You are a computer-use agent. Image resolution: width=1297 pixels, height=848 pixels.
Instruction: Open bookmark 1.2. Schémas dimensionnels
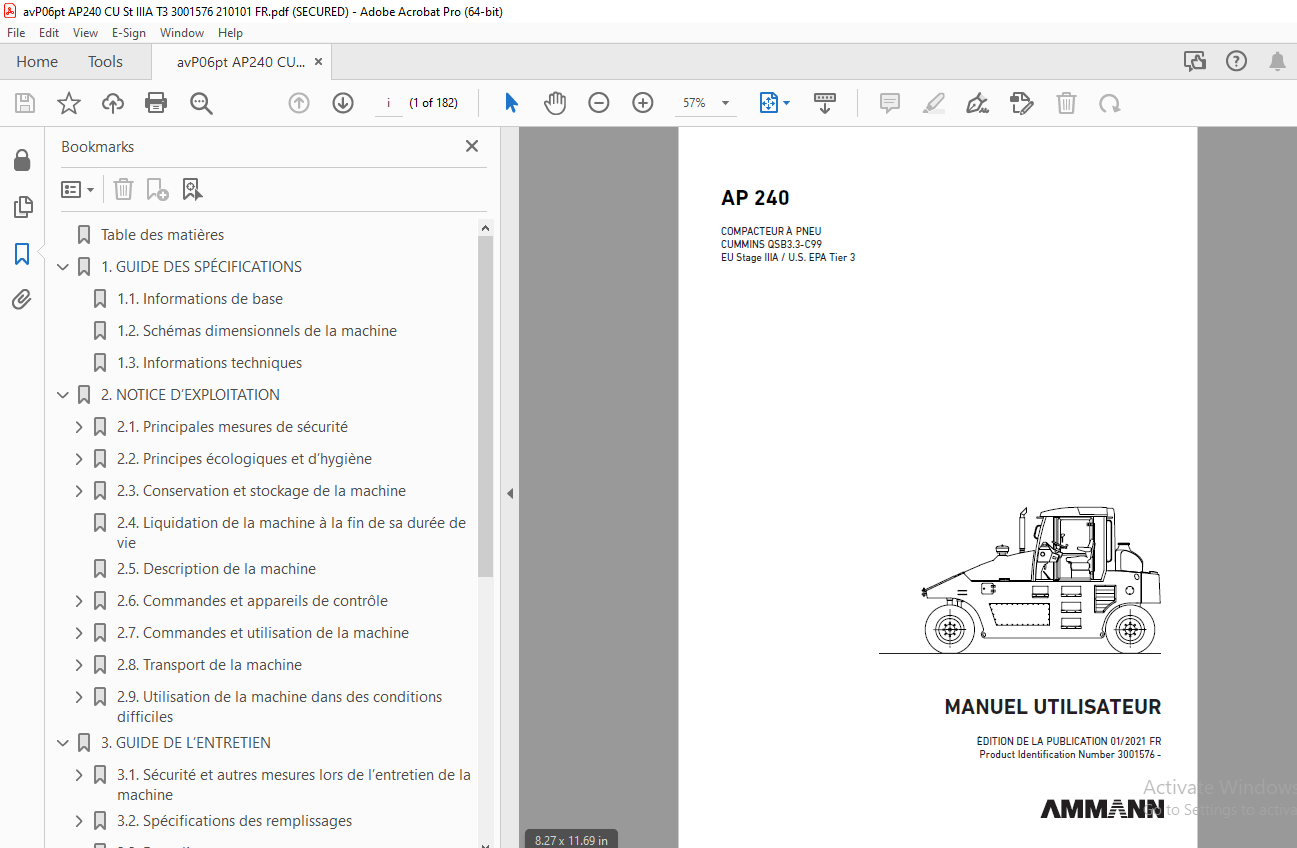257,331
